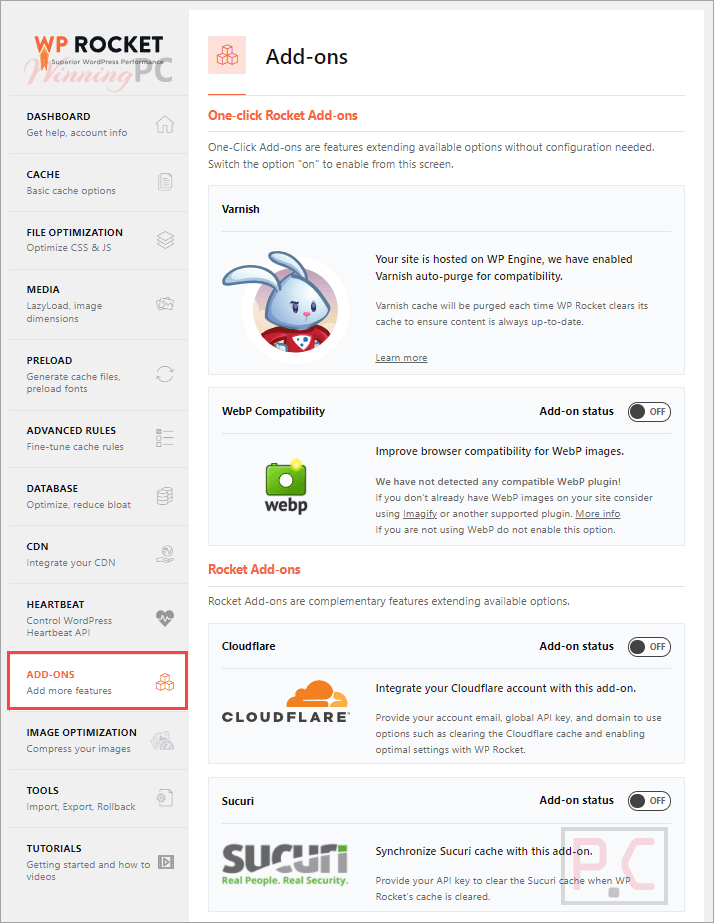714x923 pixels.
Task: Go to Cache basic options section
Action: coord(99,182)
